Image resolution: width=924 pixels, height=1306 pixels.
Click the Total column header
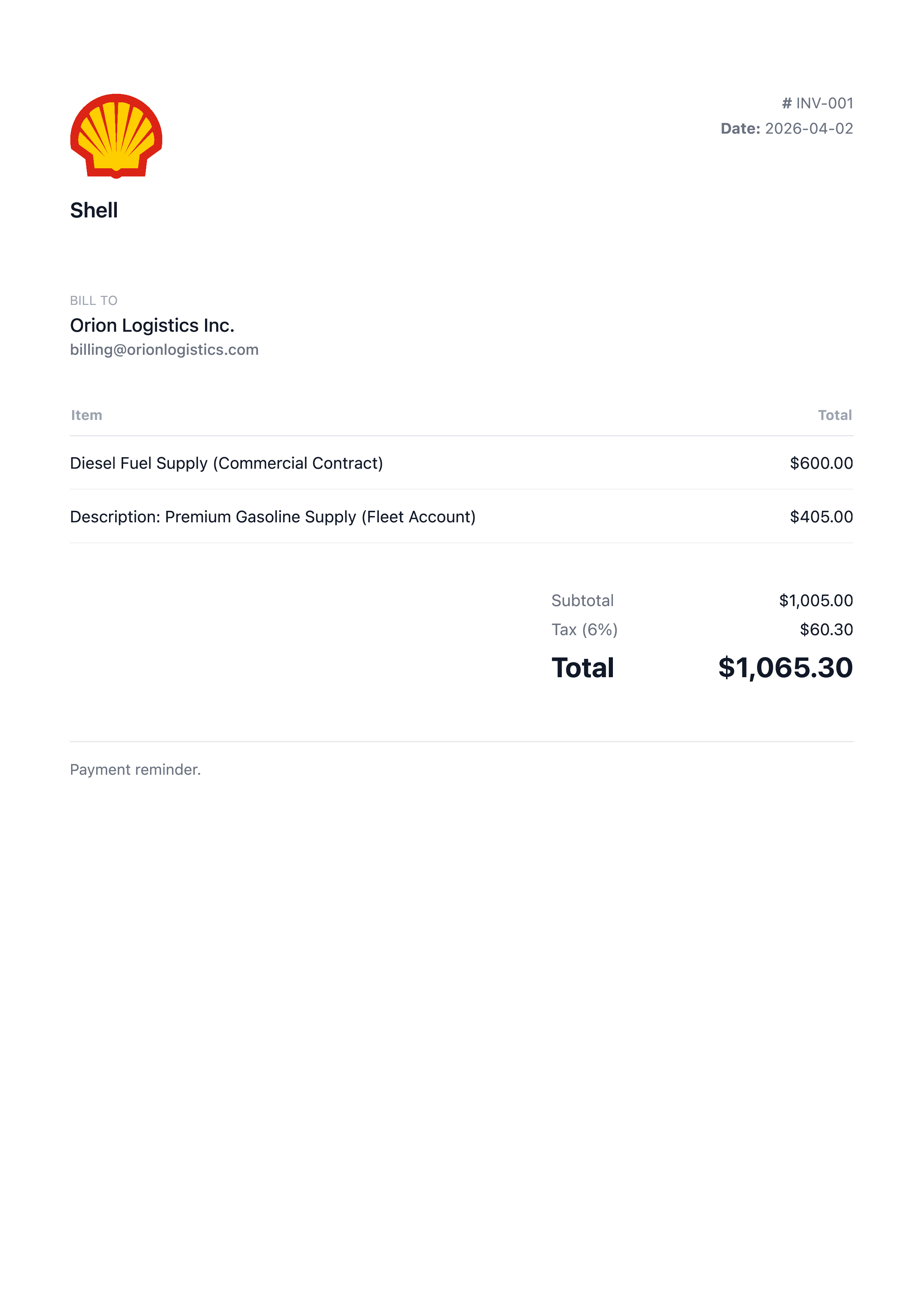coord(834,415)
